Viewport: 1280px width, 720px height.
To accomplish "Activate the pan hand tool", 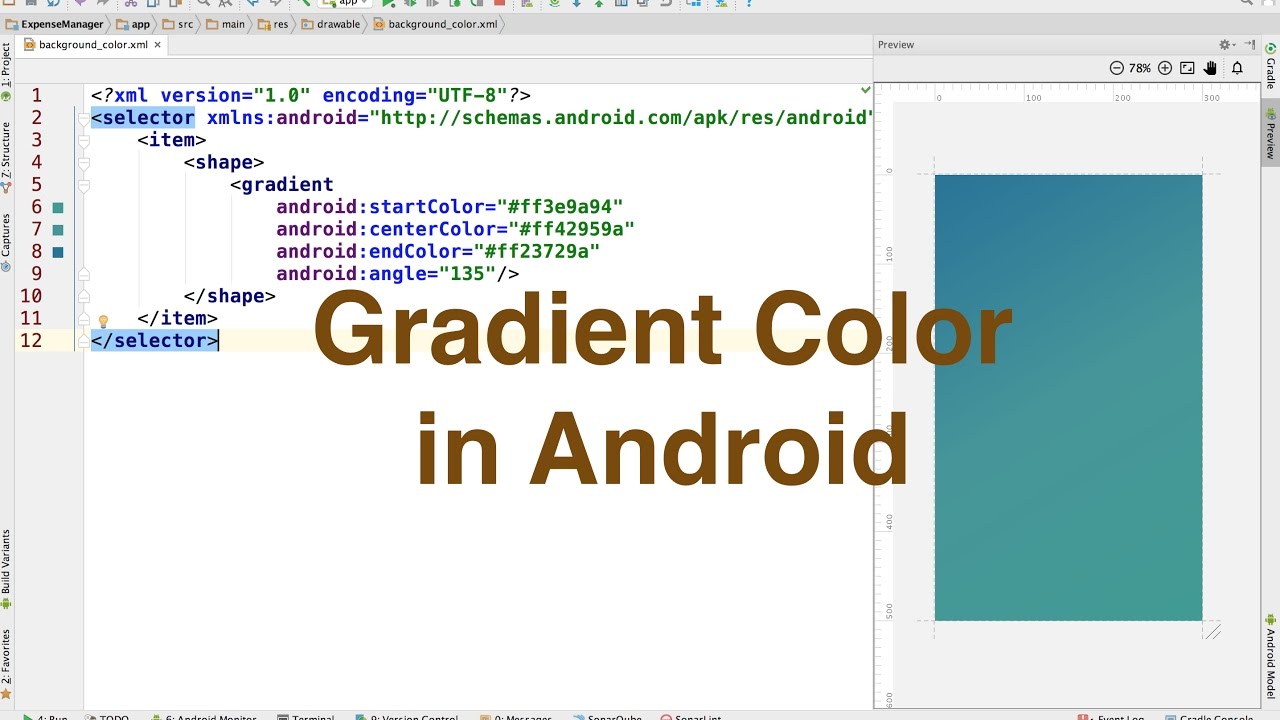I will [x=1210, y=68].
